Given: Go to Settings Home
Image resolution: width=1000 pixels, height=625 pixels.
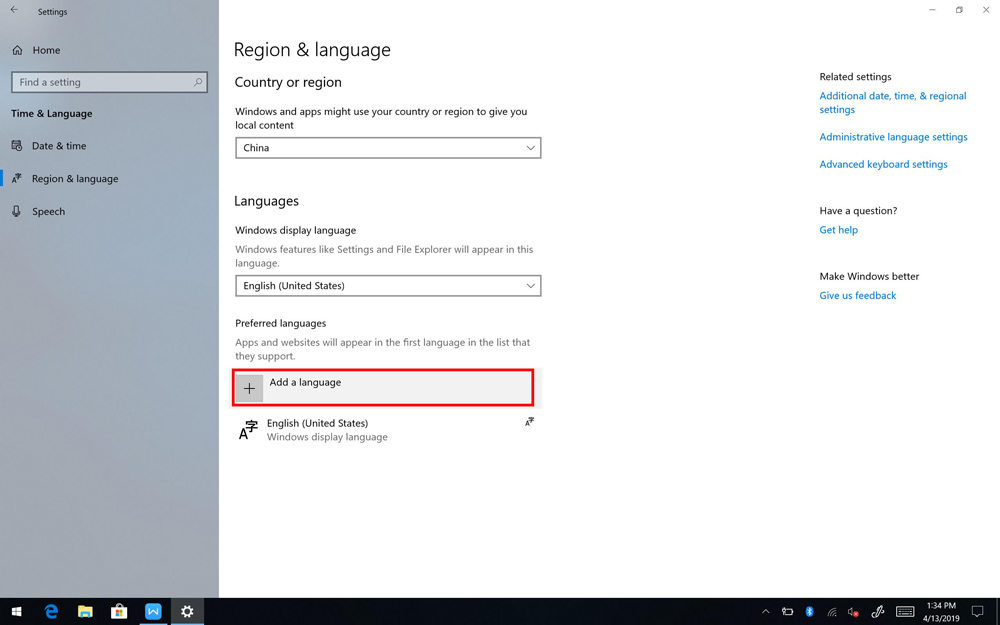Looking at the screenshot, I should coord(45,50).
